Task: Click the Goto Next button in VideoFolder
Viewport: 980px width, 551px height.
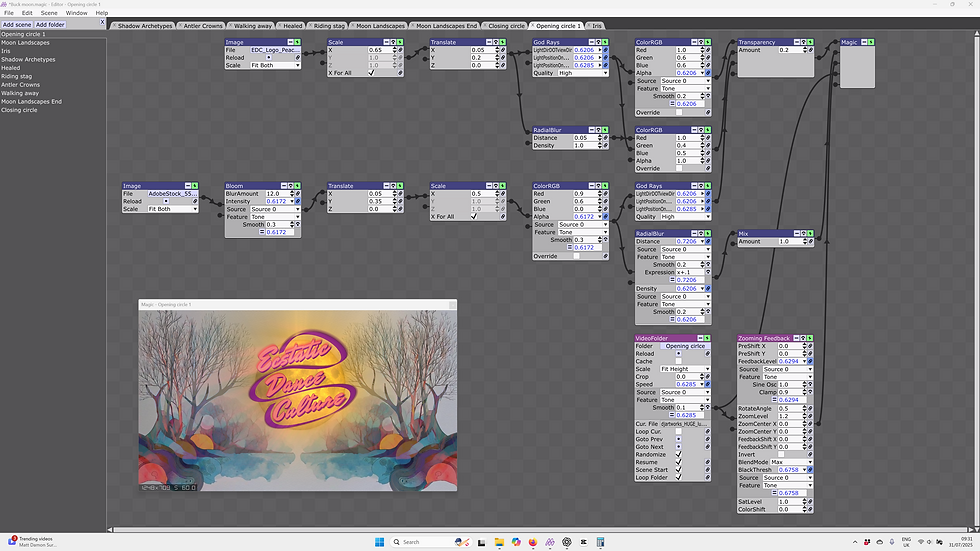Action: coord(678,447)
